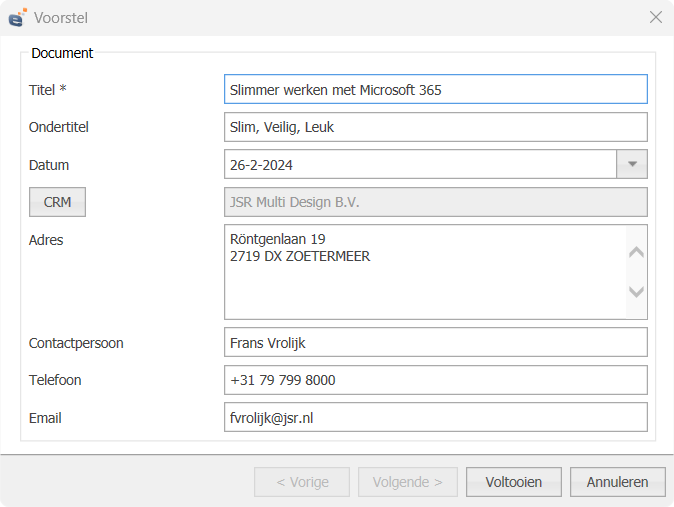Click the Voorstel app icon in title bar

point(18,17)
